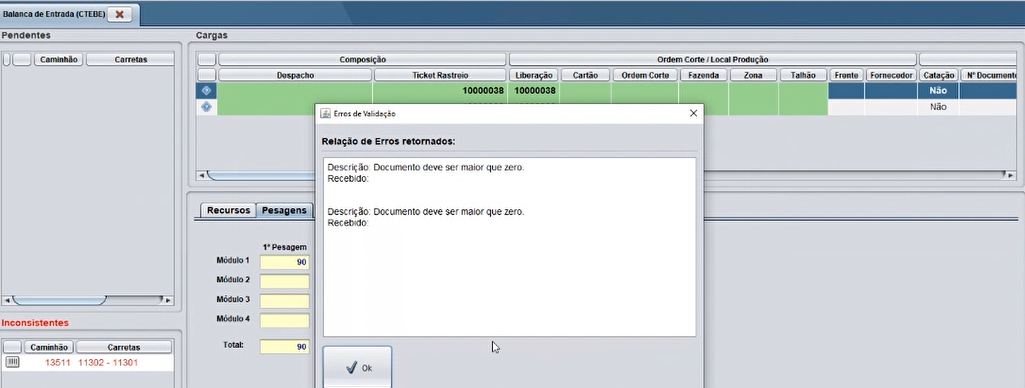This screenshot has height=388, width=1025.
Task: Click the Caminhão header in the Inconsistentes table
Action: (x=50, y=348)
